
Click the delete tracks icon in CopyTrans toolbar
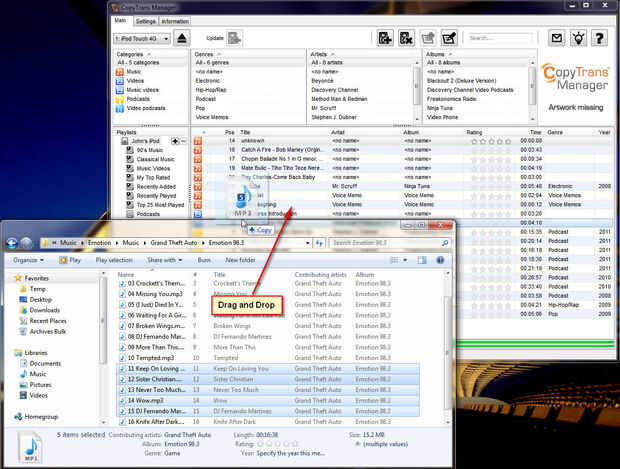pos(406,38)
